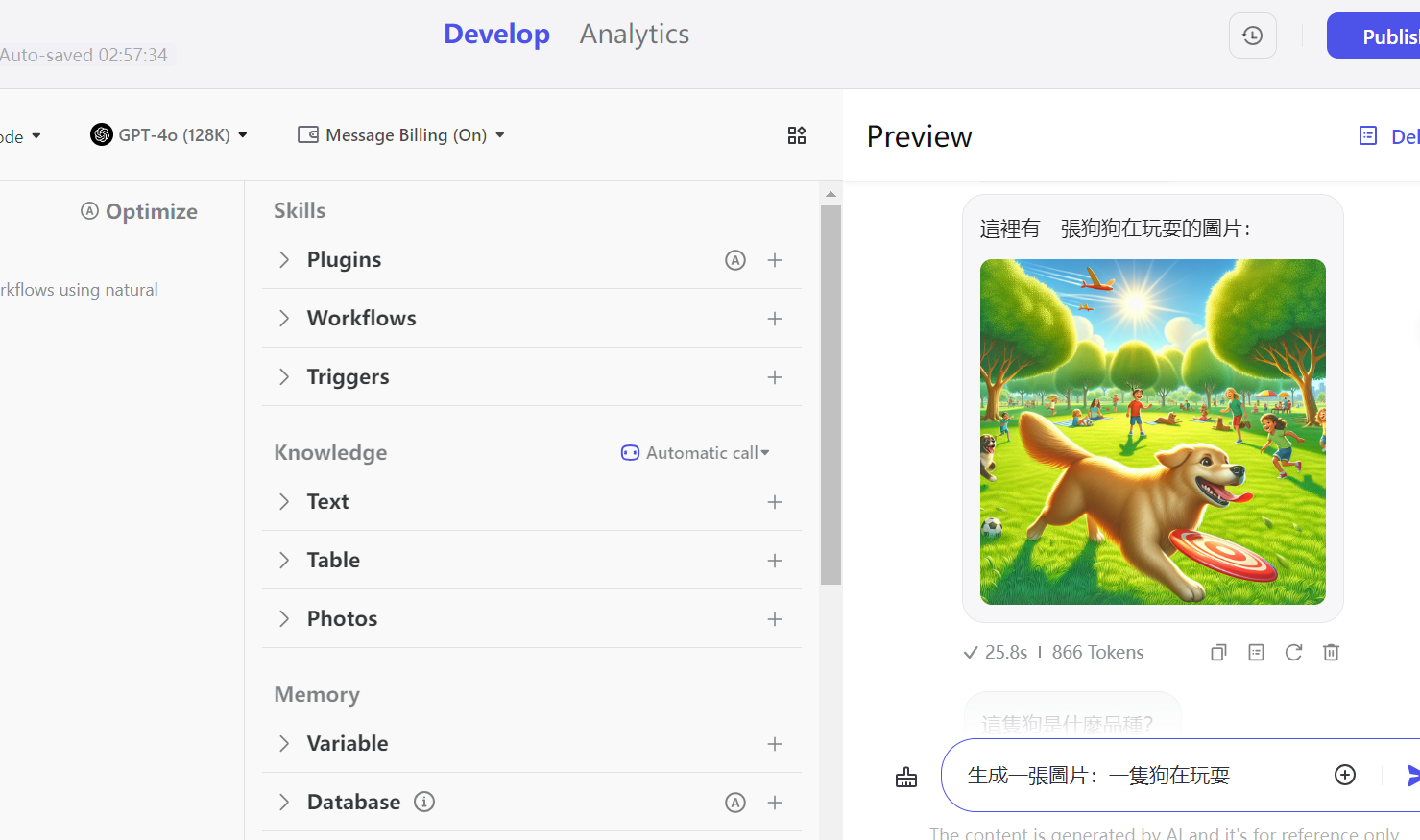Viewport: 1420px width, 840px height.
Task: Delete the reply with trash icon
Action: click(x=1331, y=653)
